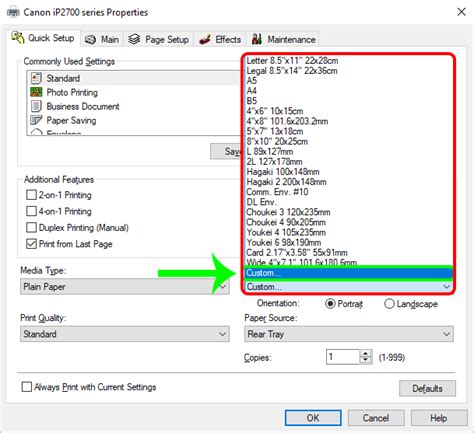The image size is (474, 433).
Task: Uncheck Print from Last Page
Action: tap(31, 244)
